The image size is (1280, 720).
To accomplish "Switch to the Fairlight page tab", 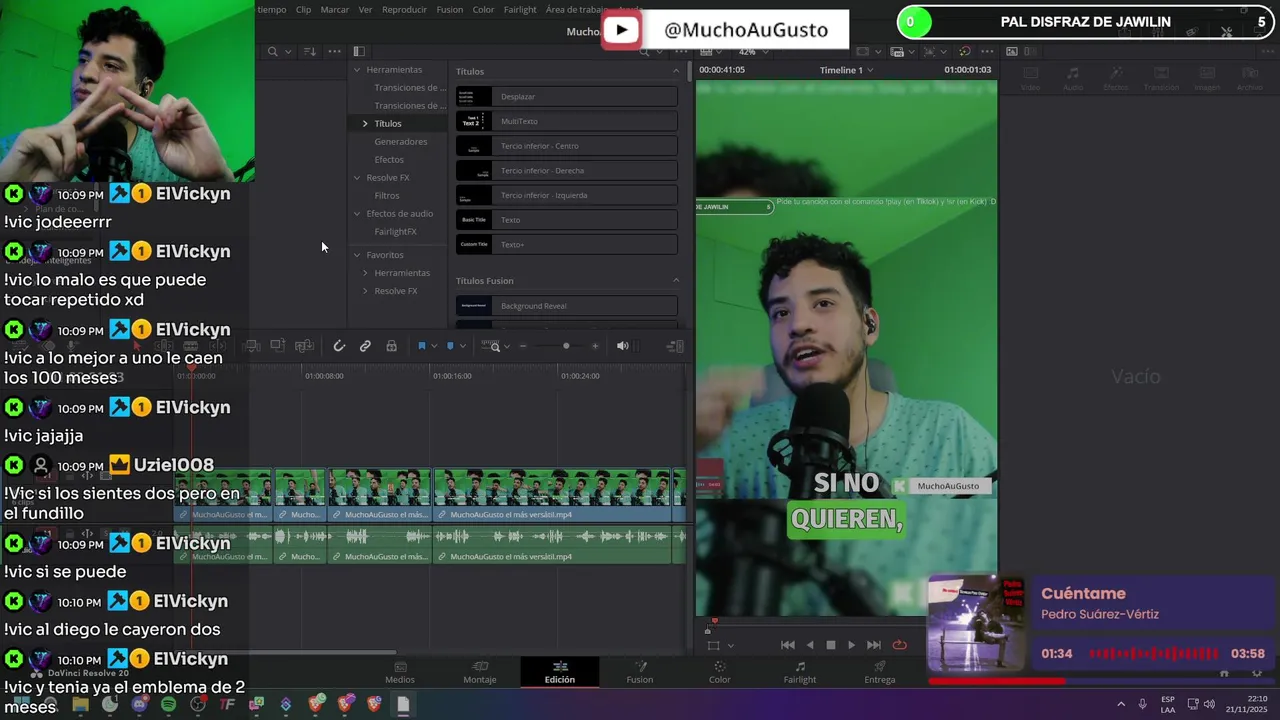I will (x=800, y=672).
